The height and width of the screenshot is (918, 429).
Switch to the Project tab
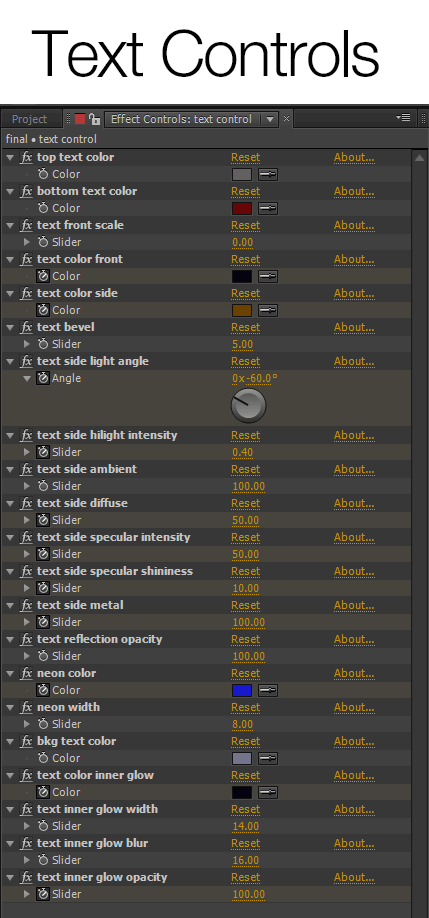click(x=29, y=119)
